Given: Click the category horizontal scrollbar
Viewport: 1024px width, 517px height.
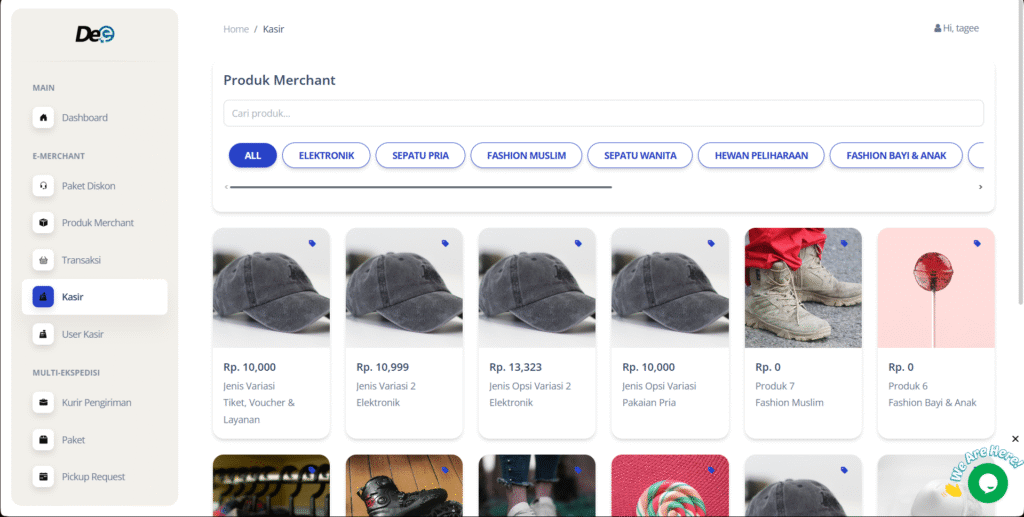Looking at the screenshot, I should tap(420, 187).
